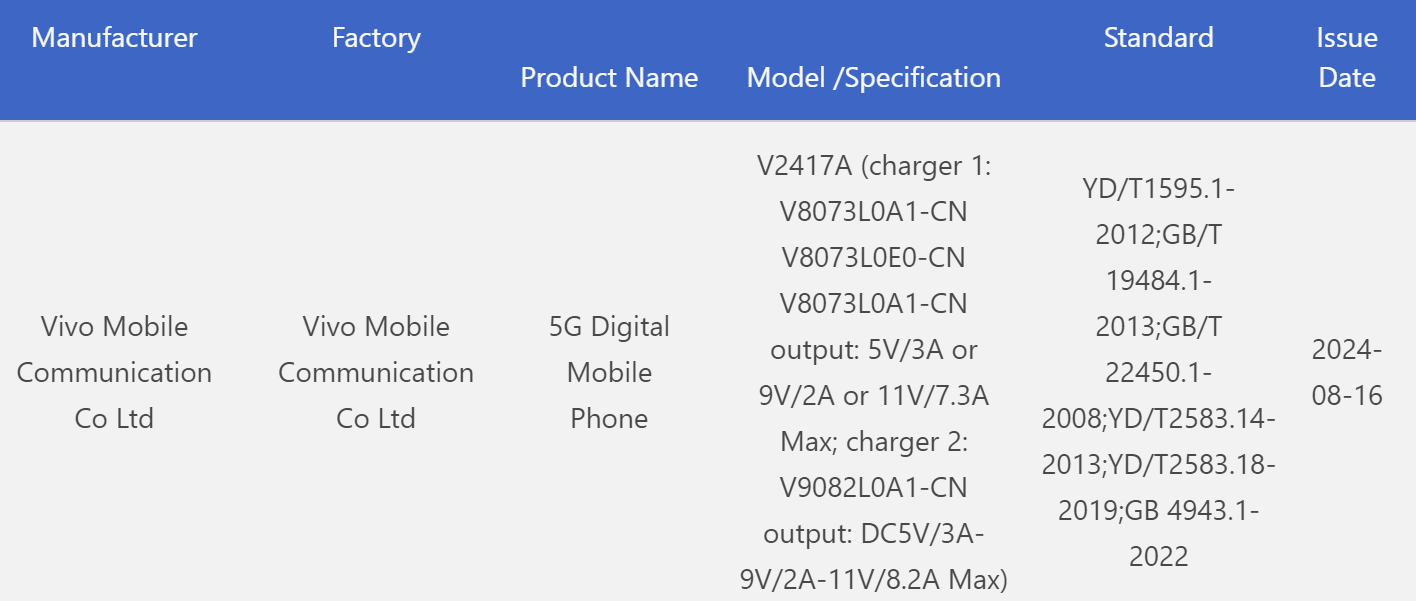Select the 5G Digital Mobile Phone cell
Image resolution: width=1416 pixels, height=601 pixels.
pos(609,372)
